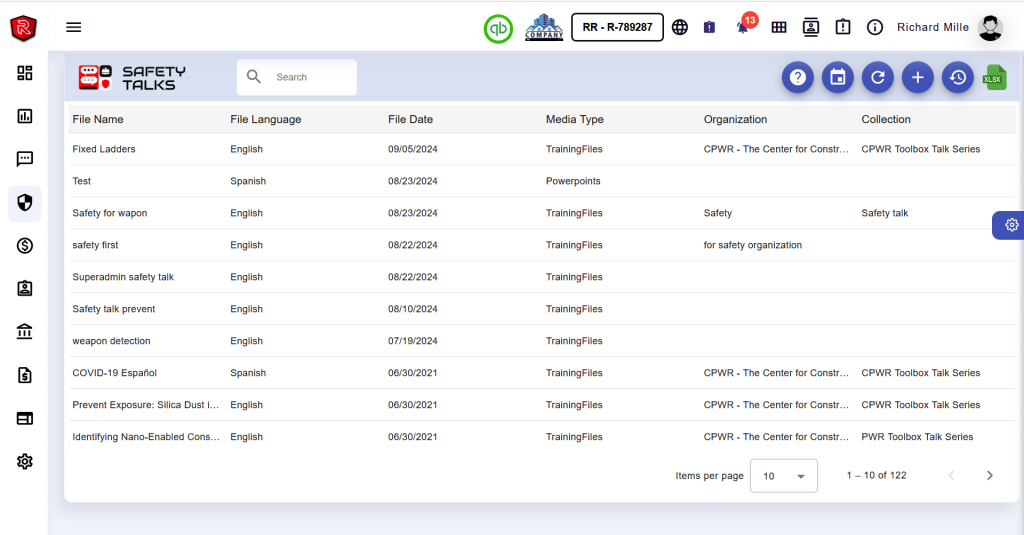
Task: Expand the Items per page dropdown
Action: click(784, 476)
